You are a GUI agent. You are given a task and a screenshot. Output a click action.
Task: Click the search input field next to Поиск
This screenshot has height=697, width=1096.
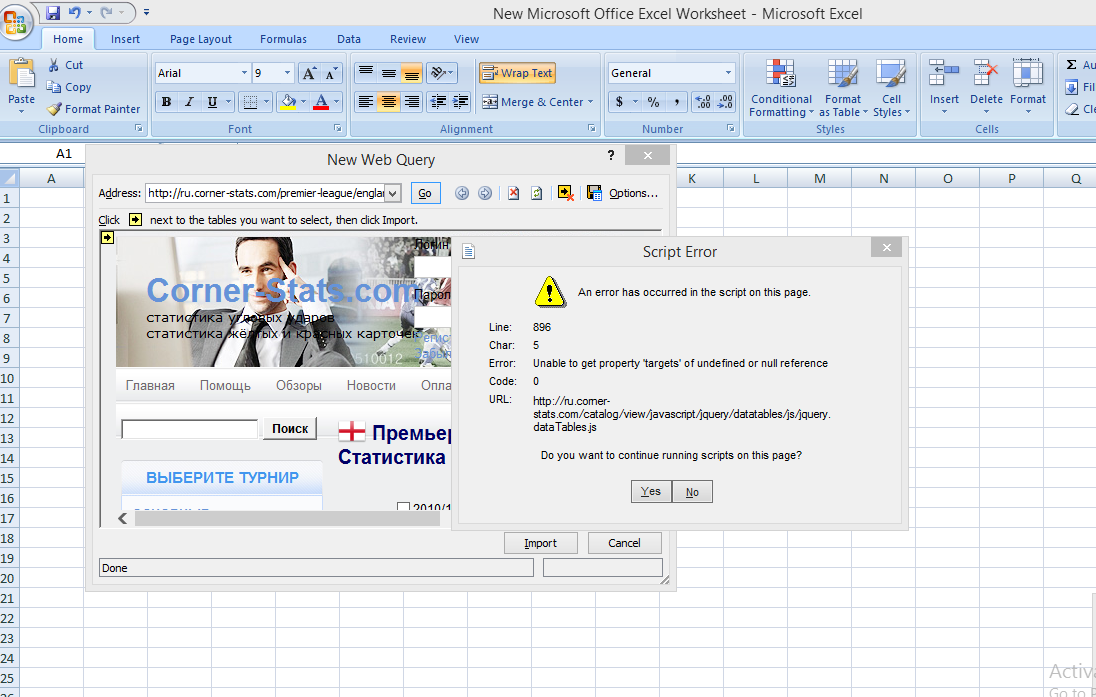pyautogui.click(x=189, y=429)
